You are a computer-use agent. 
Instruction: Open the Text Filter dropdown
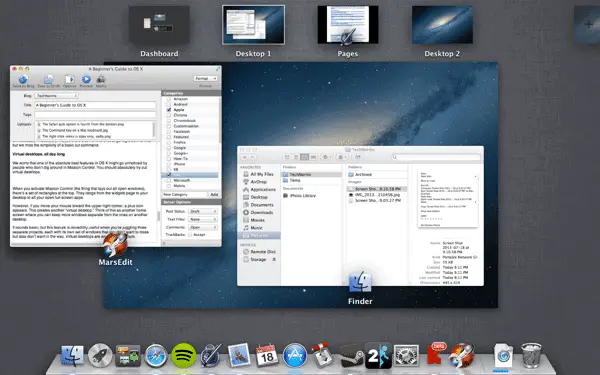tap(203, 219)
